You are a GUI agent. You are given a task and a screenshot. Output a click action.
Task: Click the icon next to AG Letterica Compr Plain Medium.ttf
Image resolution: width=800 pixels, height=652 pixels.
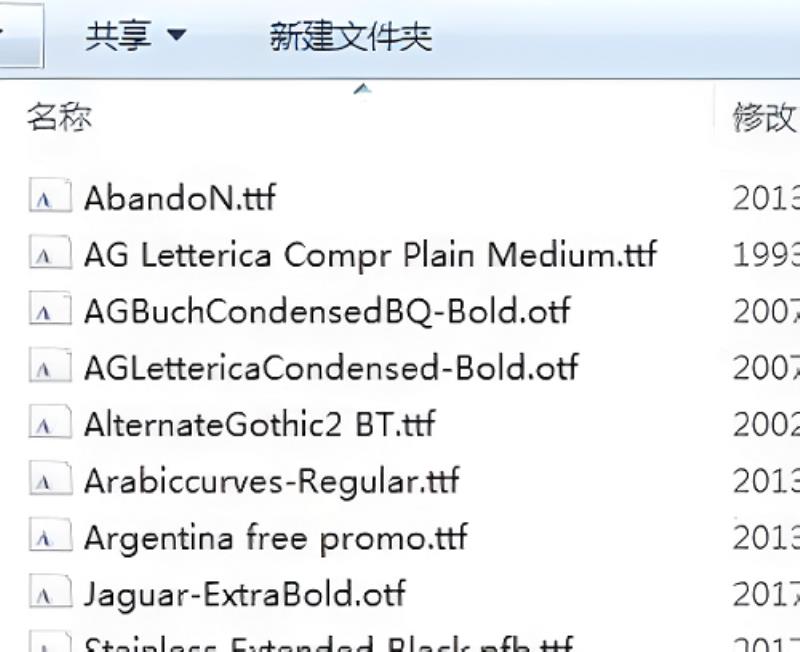tap(50, 252)
